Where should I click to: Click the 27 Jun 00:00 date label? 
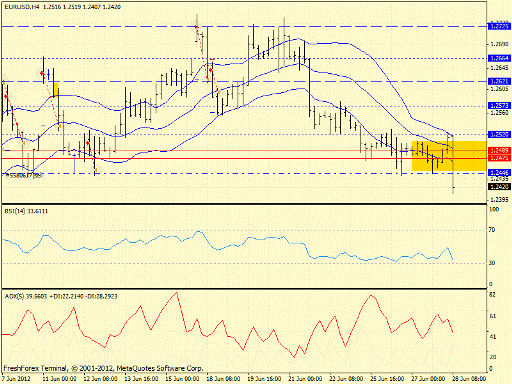point(428,379)
